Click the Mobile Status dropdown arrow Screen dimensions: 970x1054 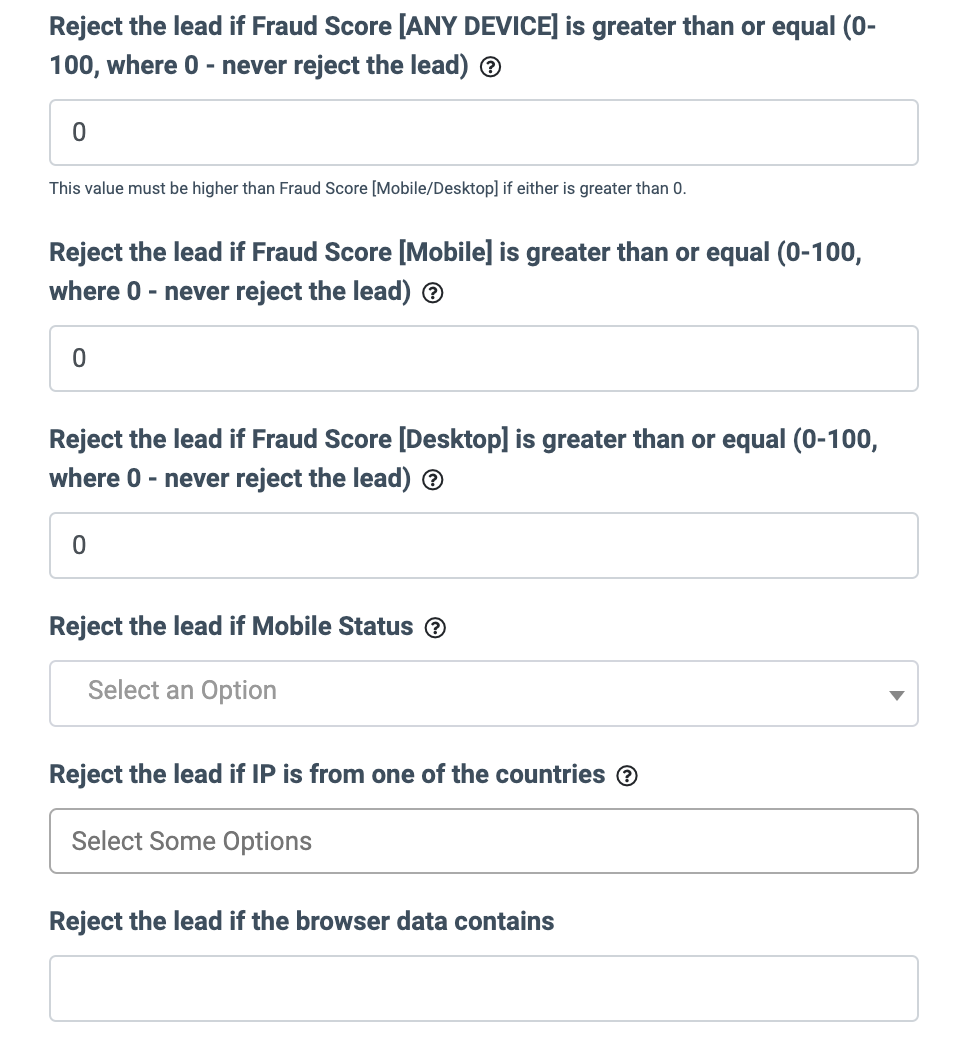click(896, 694)
